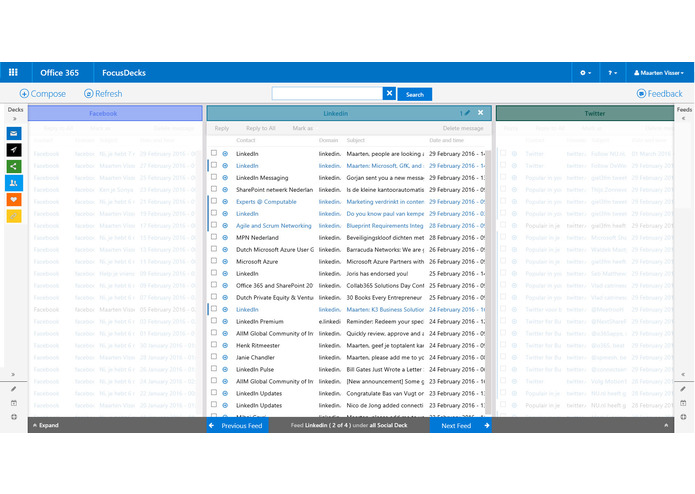Open the settings gear dropdown

pos(586,73)
